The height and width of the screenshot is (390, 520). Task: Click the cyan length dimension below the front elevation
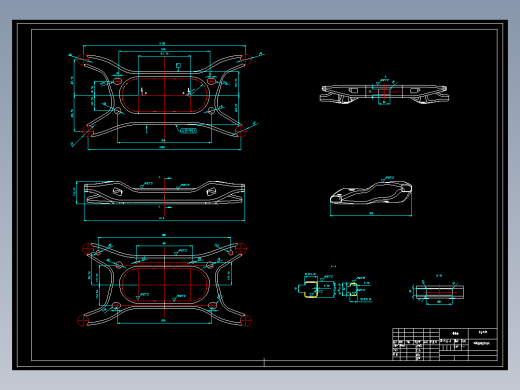(x=164, y=219)
